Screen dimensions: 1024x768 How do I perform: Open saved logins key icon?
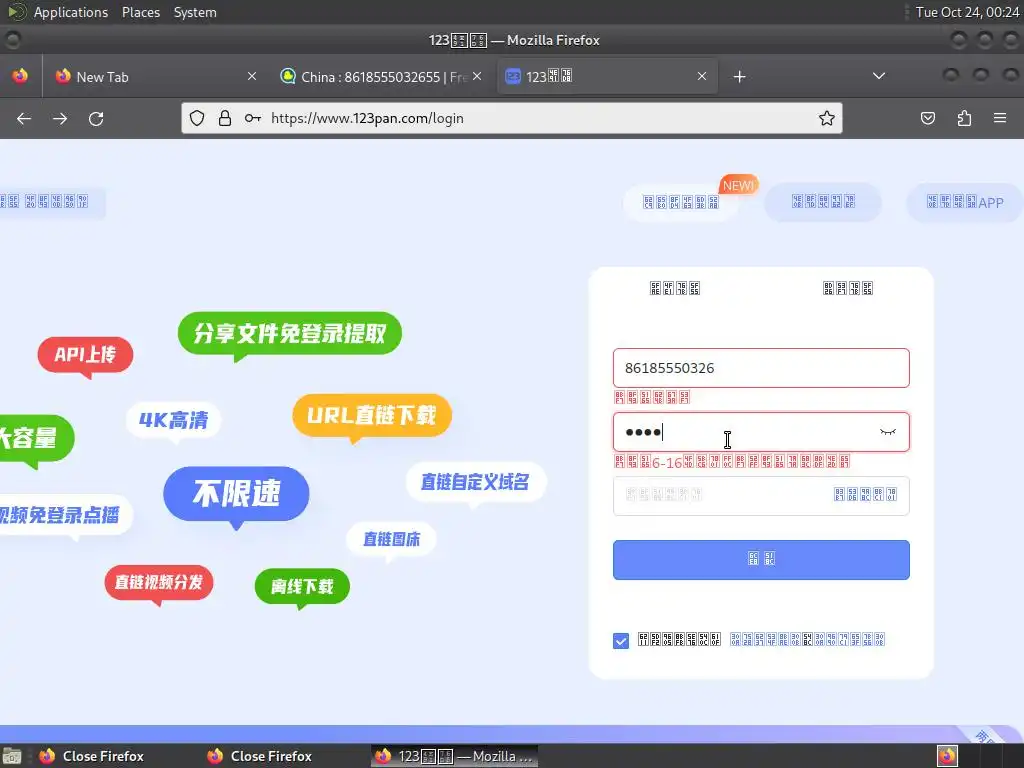click(253, 118)
